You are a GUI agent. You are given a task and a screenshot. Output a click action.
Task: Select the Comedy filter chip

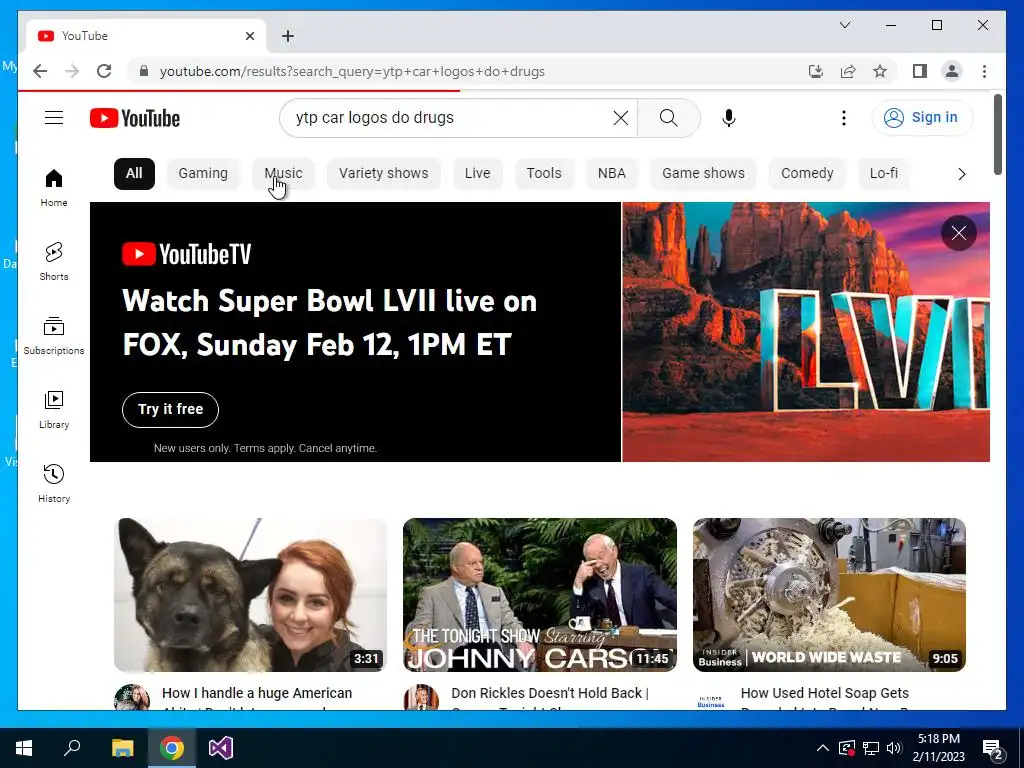click(807, 174)
